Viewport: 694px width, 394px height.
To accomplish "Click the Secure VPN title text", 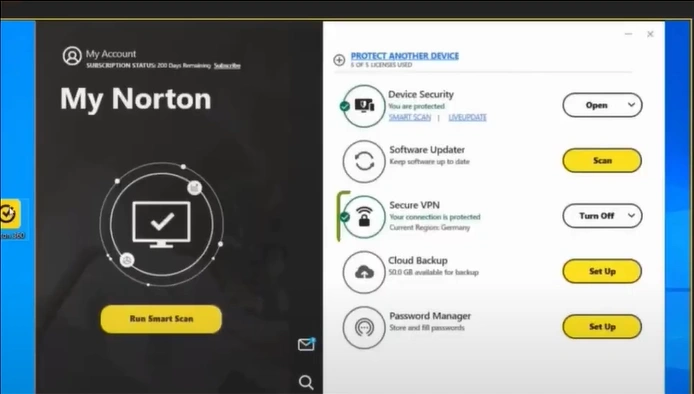I will 414,205.
